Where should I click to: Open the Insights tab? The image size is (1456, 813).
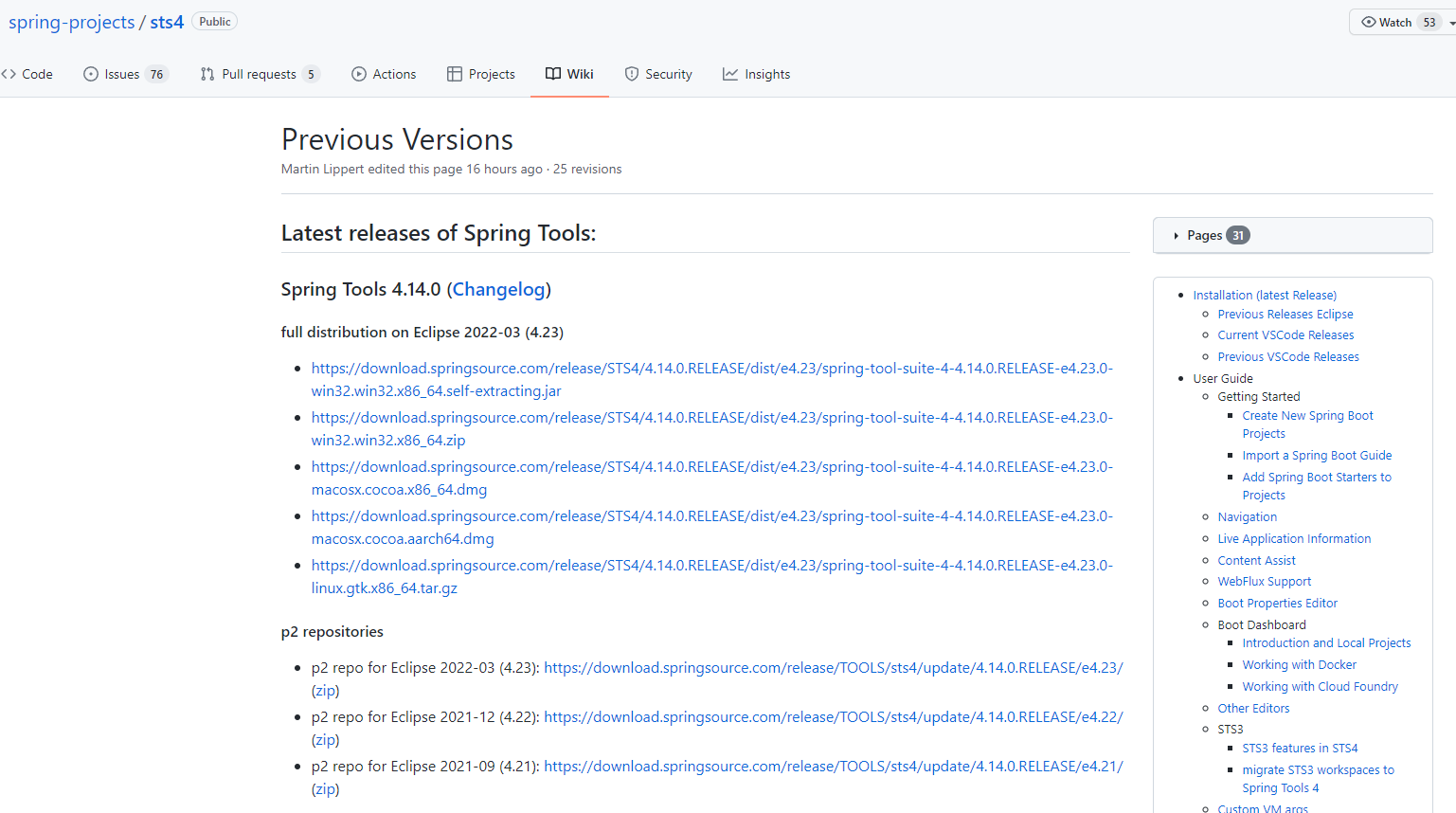756,74
